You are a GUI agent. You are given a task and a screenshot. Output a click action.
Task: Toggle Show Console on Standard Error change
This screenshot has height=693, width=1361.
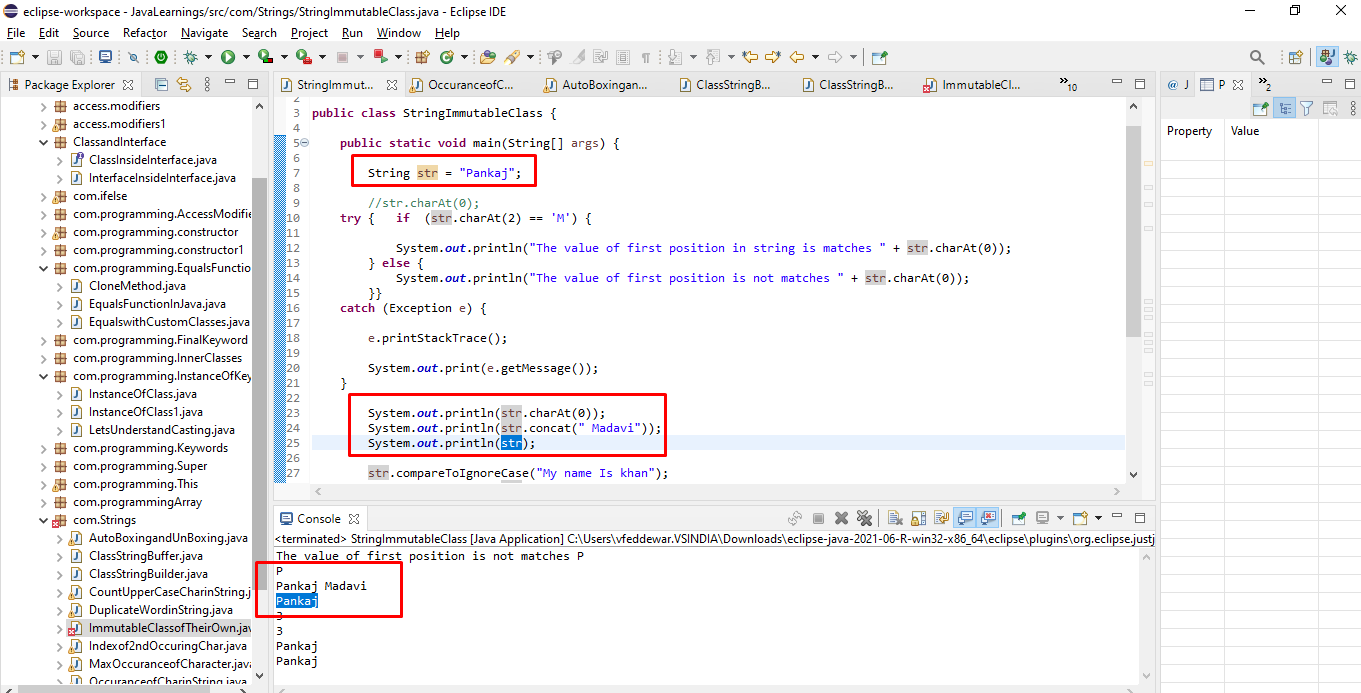coord(989,518)
